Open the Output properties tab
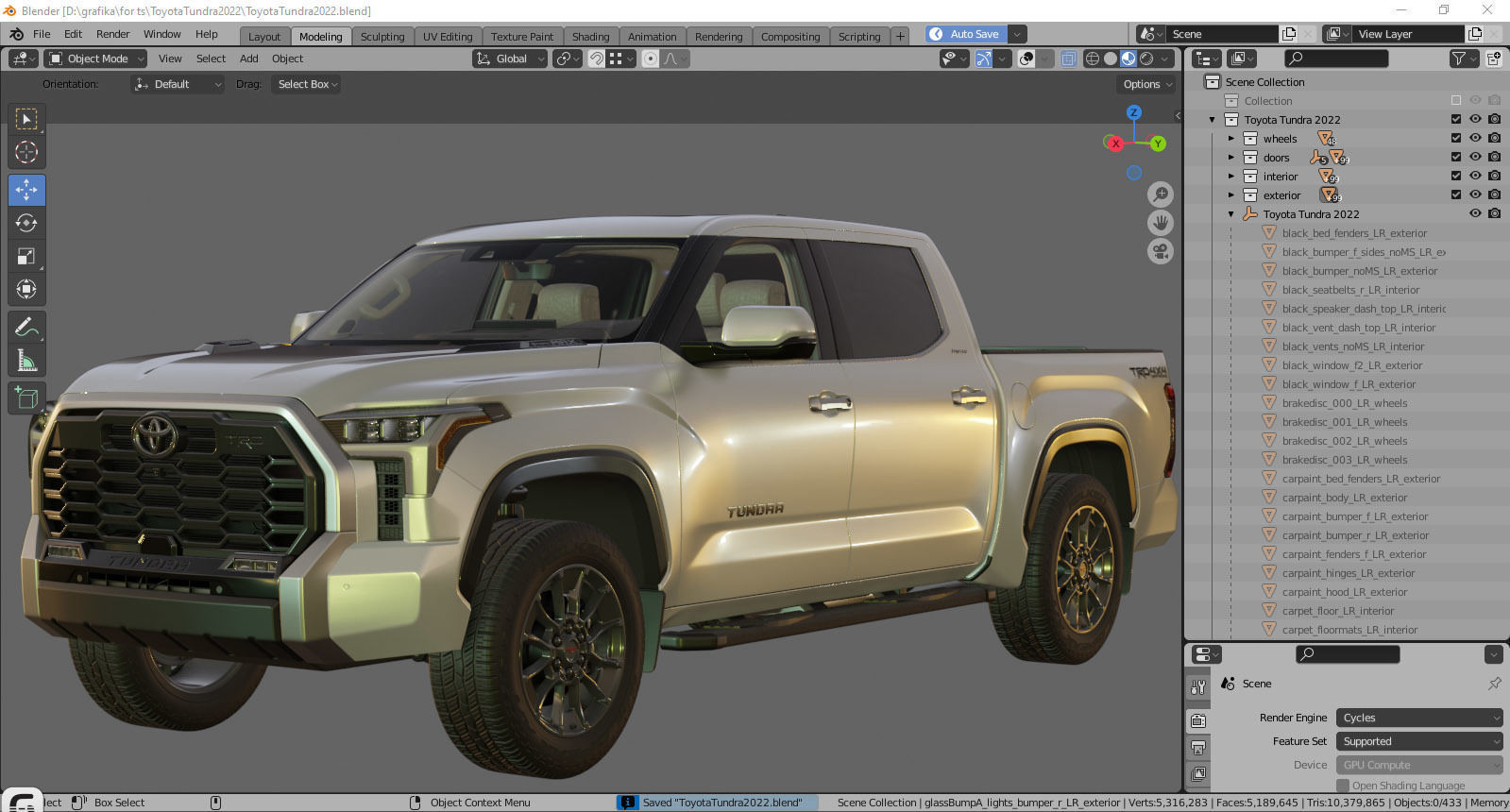 point(1198,748)
